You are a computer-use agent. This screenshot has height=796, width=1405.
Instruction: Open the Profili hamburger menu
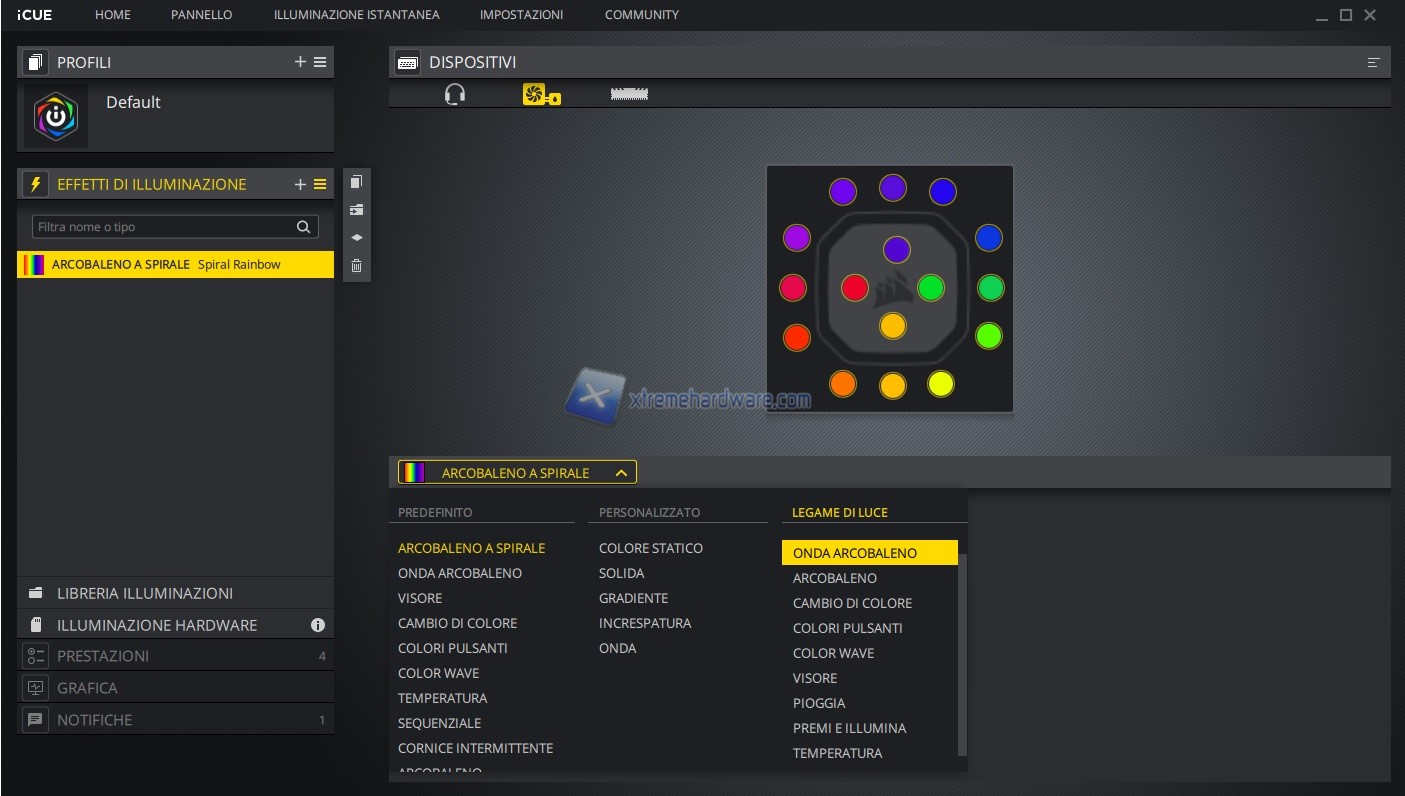pyautogui.click(x=320, y=62)
